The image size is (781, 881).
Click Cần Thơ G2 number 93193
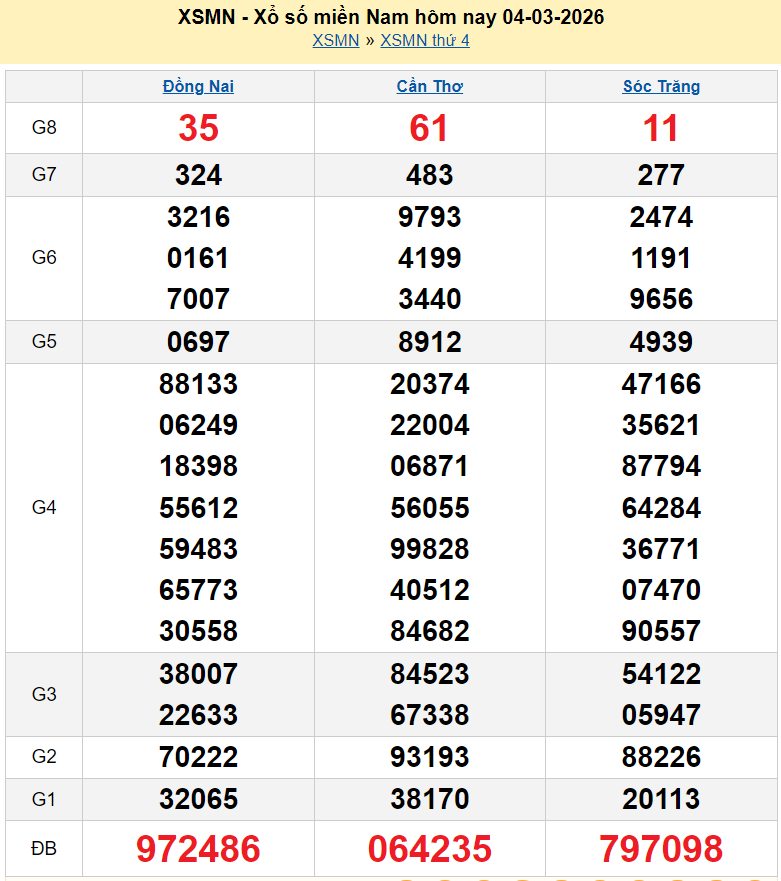[429, 757]
